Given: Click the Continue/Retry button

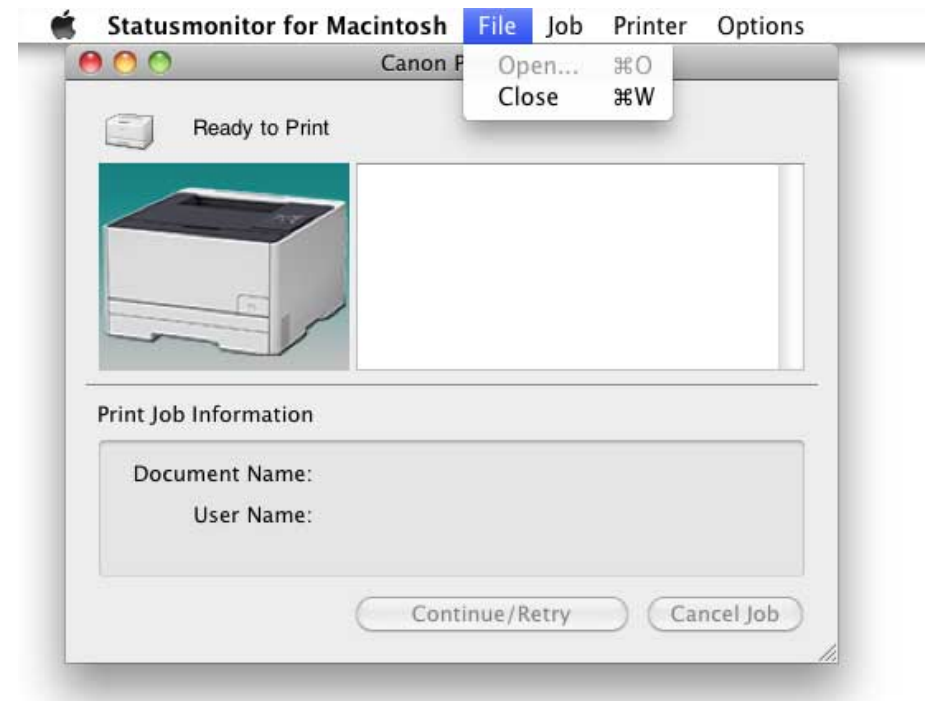Looking at the screenshot, I should point(491,614).
